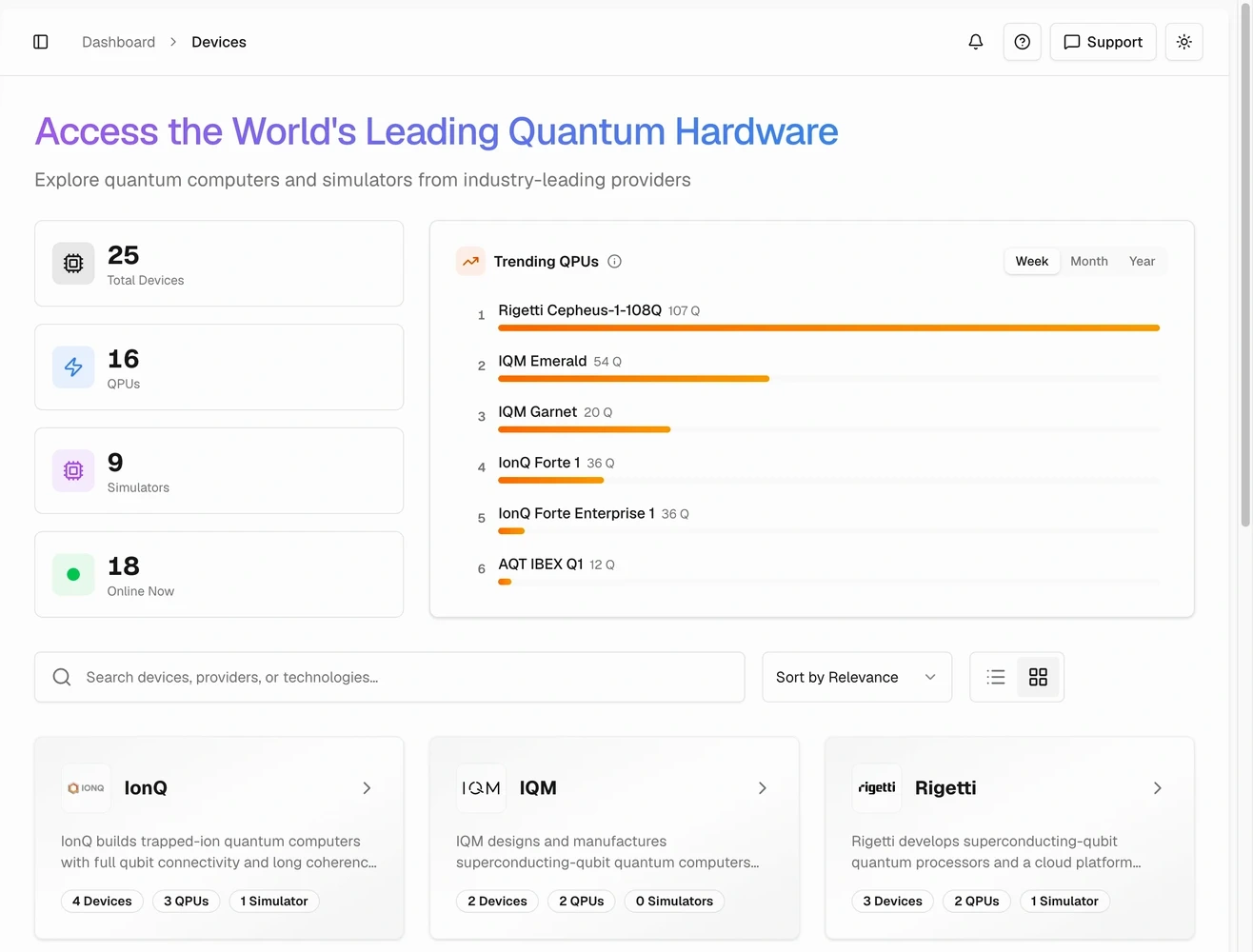This screenshot has height=952, width=1253.
Task: Go to Dashboard breadcrumb
Action: point(118,42)
